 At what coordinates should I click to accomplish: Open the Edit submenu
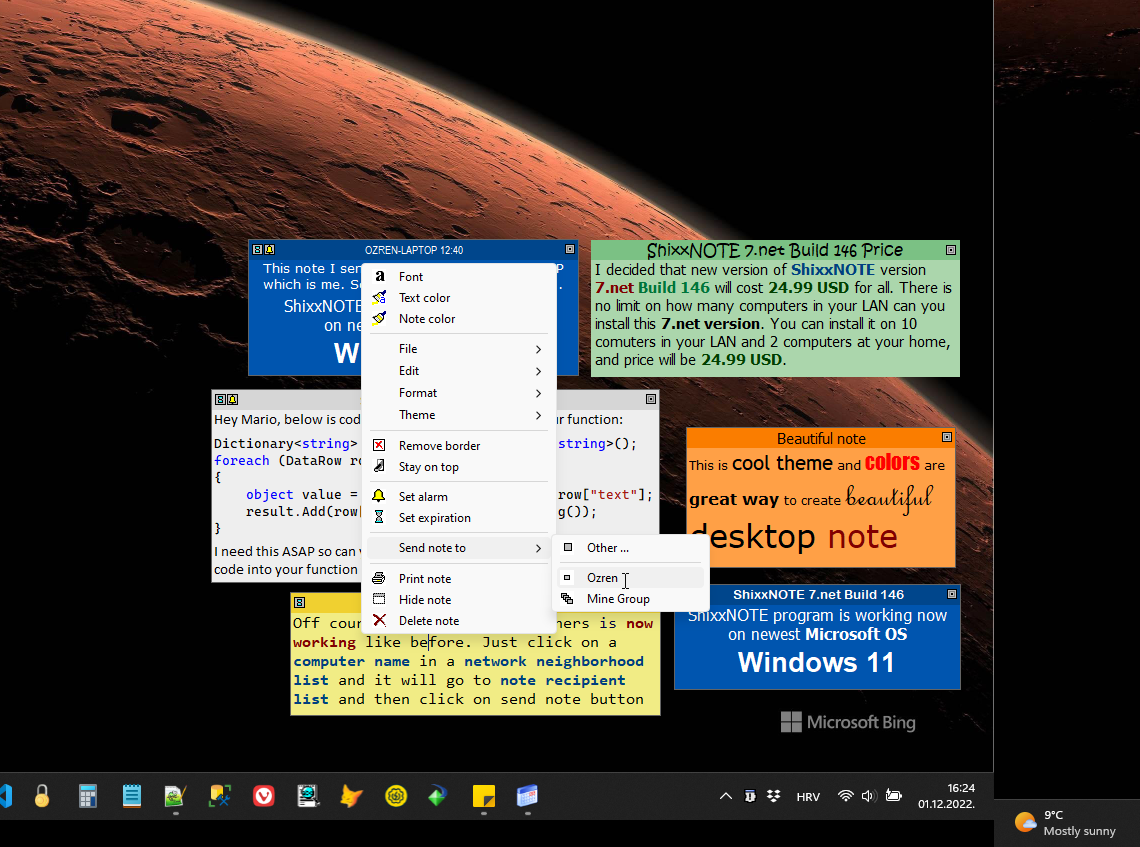coord(458,371)
